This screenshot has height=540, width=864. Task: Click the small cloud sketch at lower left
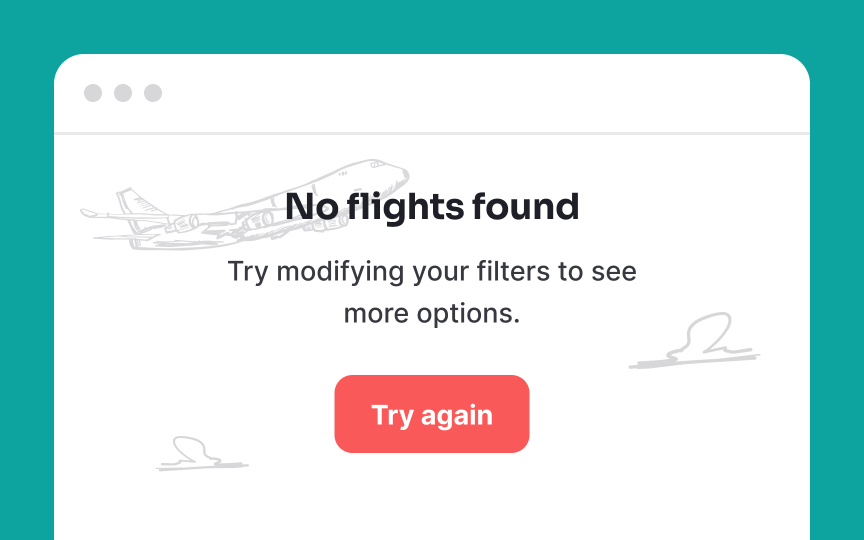point(202,454)
